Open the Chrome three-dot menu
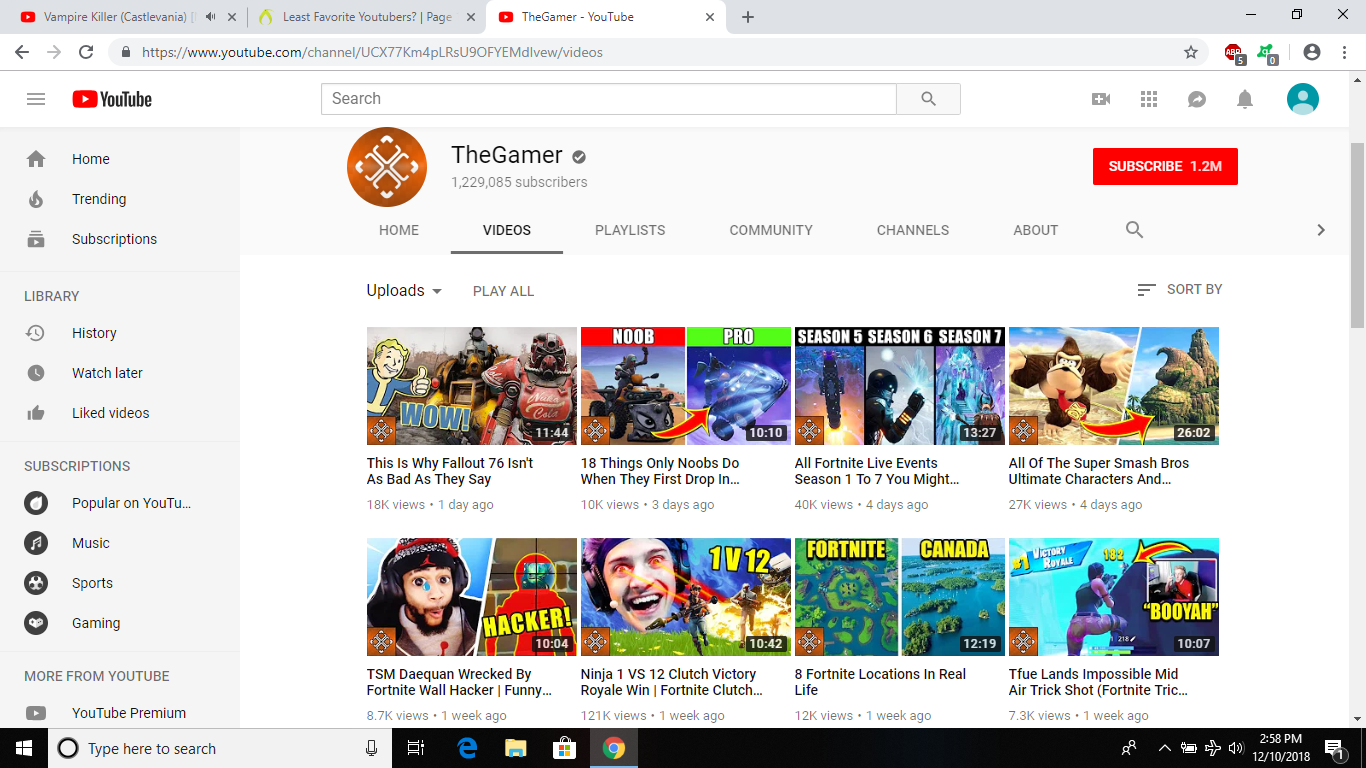1366x768 pixels. [1343, 52]
